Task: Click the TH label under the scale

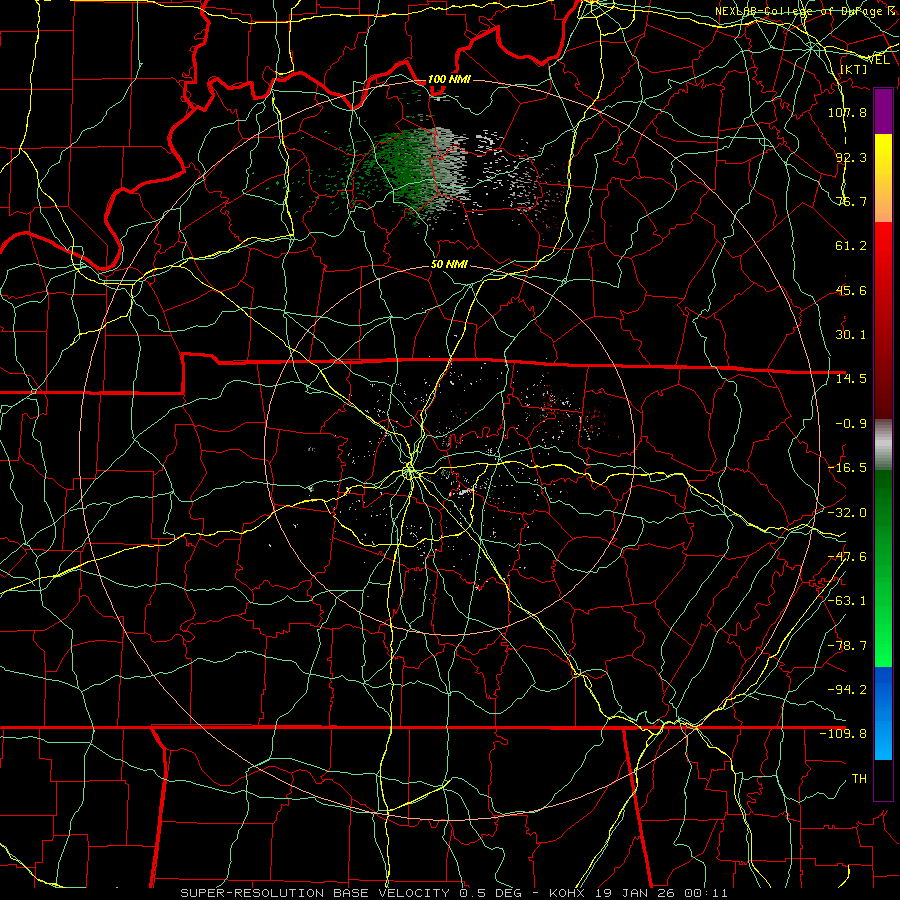Action: click(859, 779)
